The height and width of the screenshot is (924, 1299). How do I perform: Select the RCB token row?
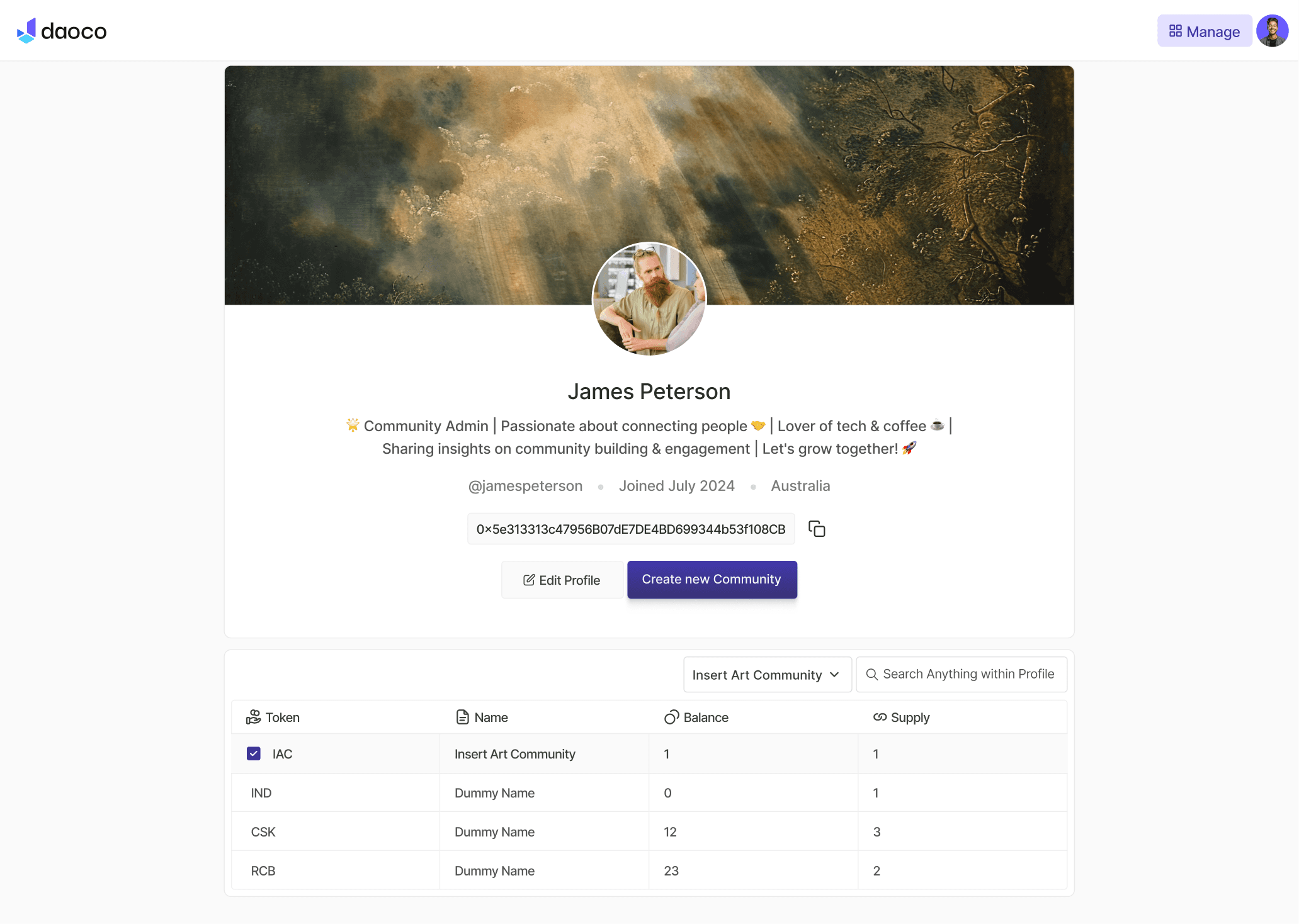pos(649,870)
